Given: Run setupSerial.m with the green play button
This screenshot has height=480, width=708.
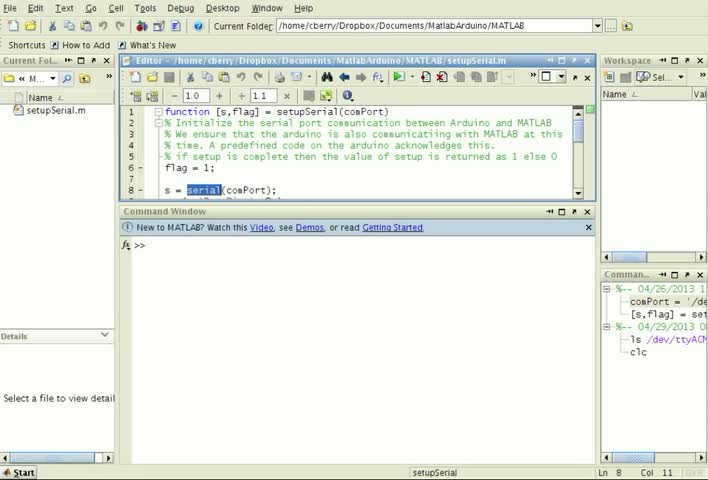Looking at the screenshot, I should pyautogui.click(x=399, y=77).
